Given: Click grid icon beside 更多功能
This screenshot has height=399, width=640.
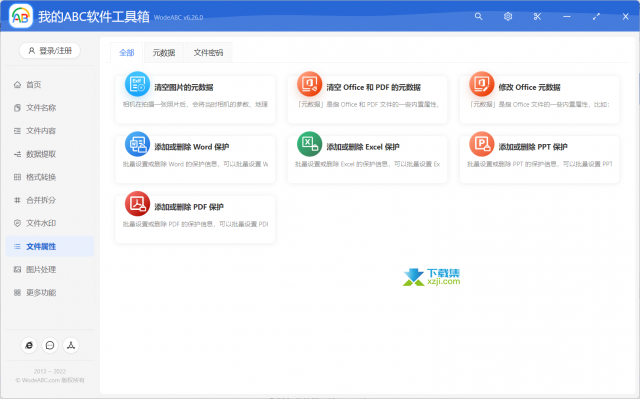Looking at the screenshot, I should point(17,293).
